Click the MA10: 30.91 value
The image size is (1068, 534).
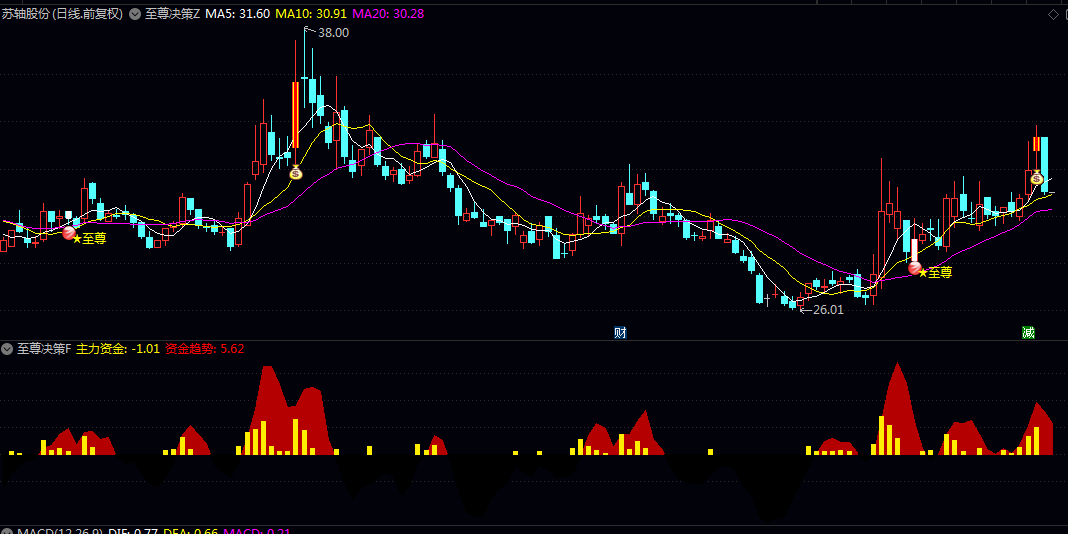tap(311, 14)
